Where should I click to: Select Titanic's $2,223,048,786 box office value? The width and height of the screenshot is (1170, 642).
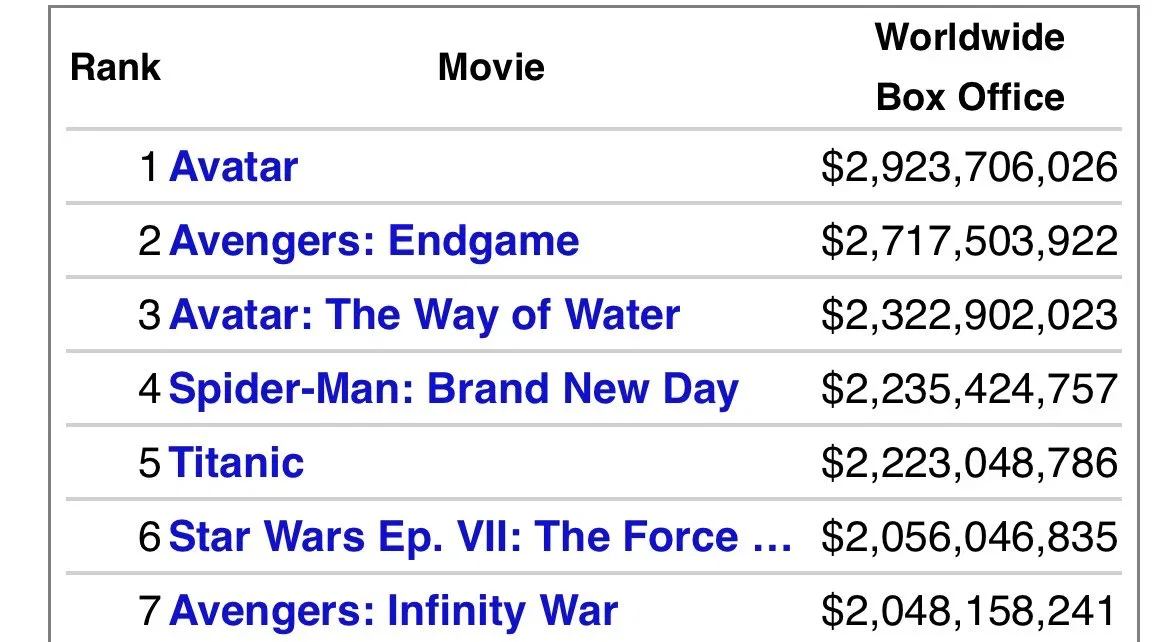(x=969, y=463)
